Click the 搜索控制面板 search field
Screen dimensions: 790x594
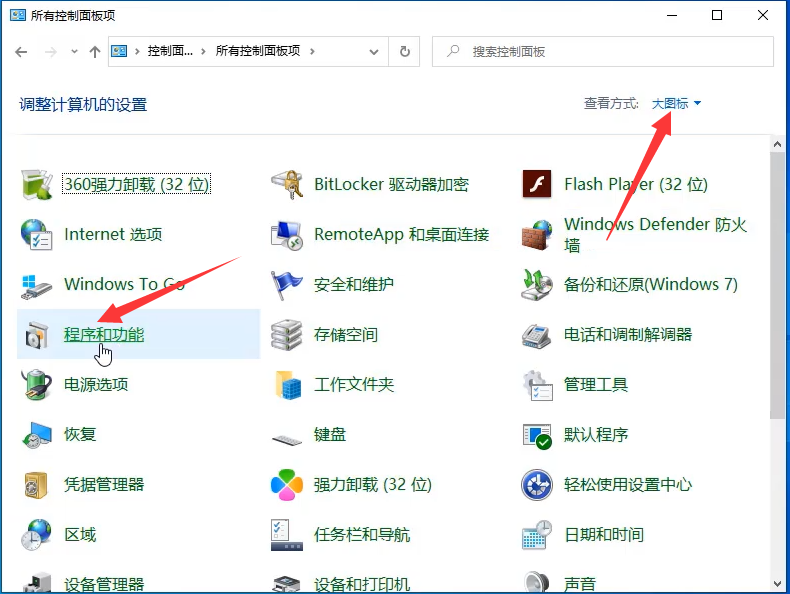[x=610, y=51]
